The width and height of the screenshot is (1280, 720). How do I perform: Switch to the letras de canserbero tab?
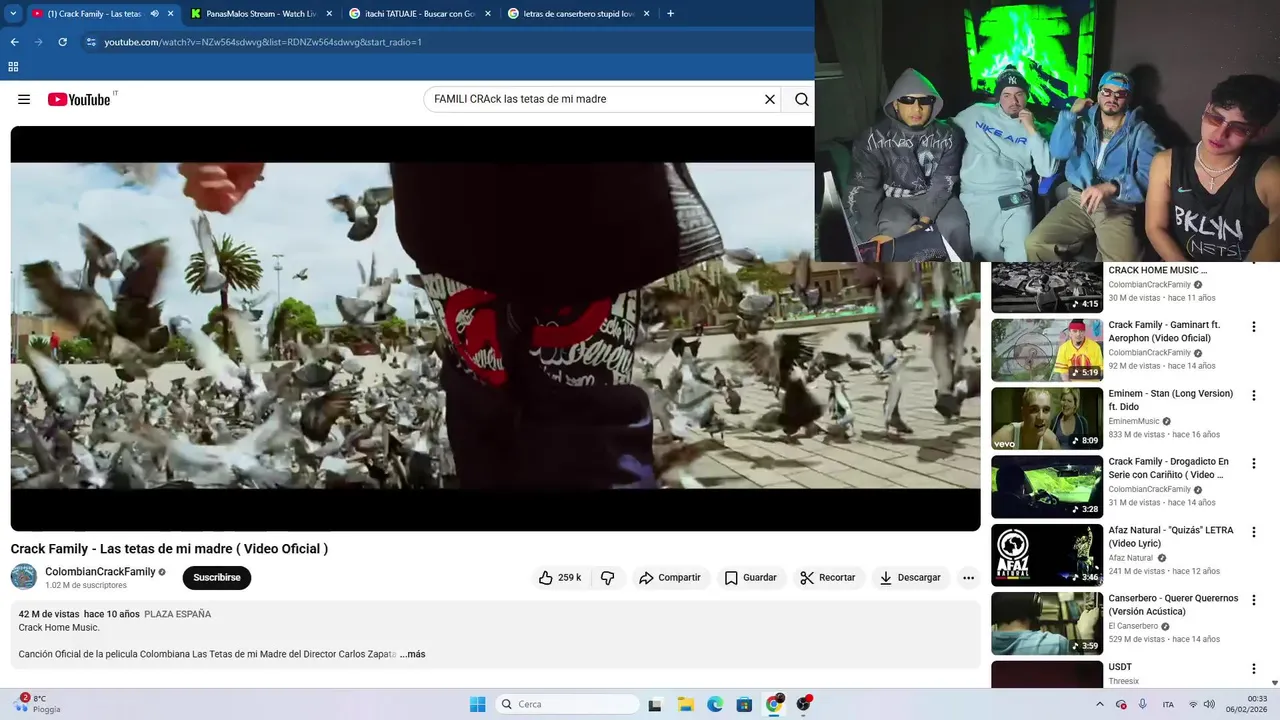tap(579, 14)
